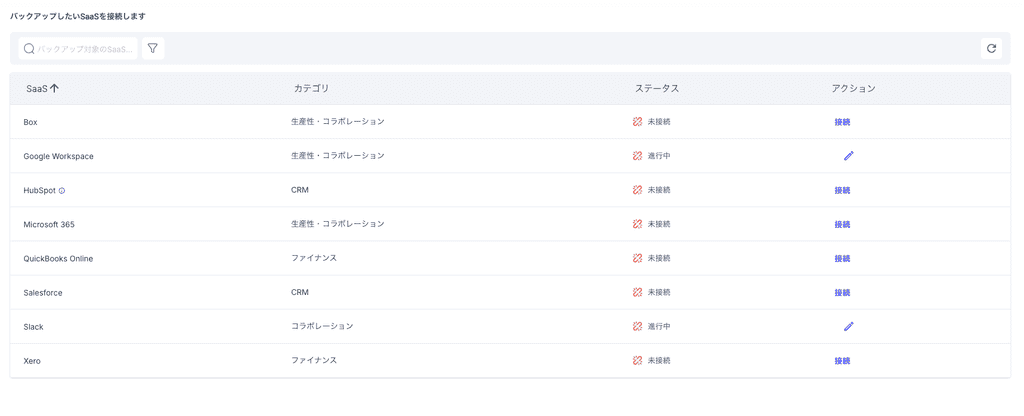This screenshot has width=1024, height=416.
Task: Edit the Google Workspace connection
Action: coord(848,156)
